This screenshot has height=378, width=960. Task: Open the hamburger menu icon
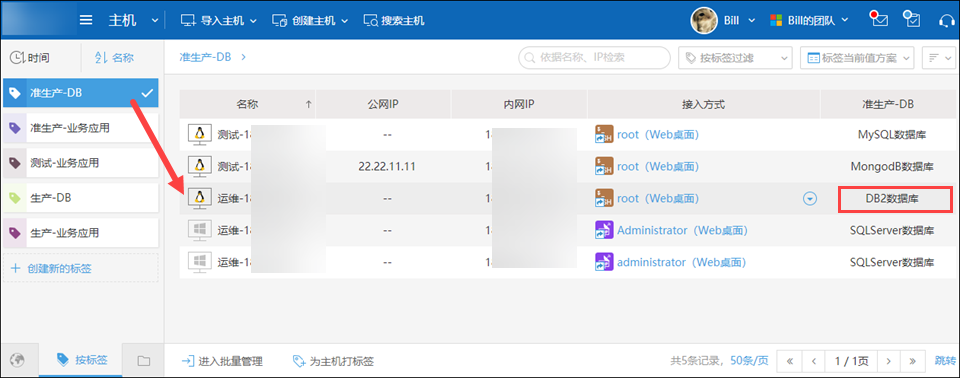point(86,20)
